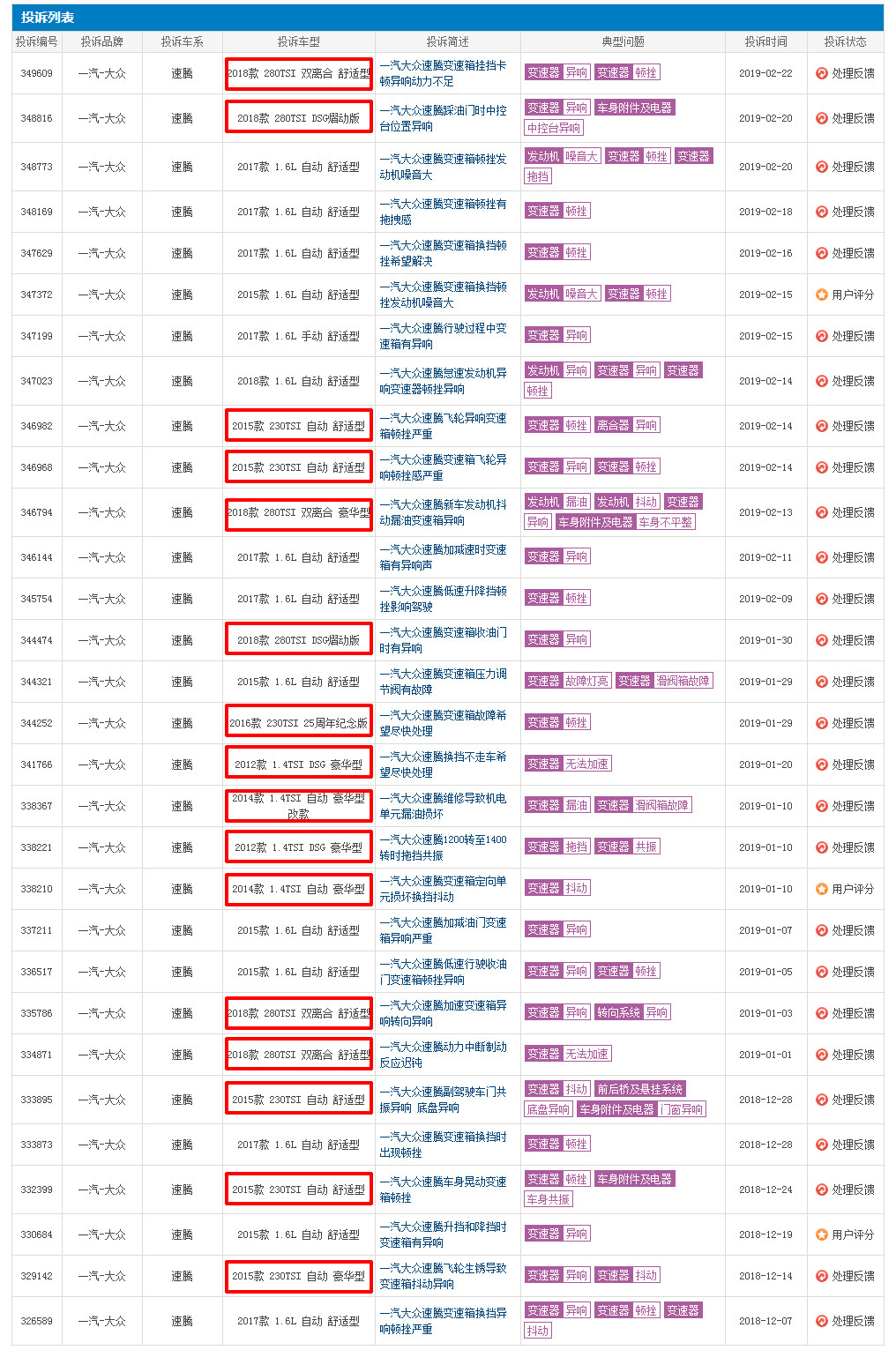Click the 中控台异响 issue tag

(x=553, y=129)
